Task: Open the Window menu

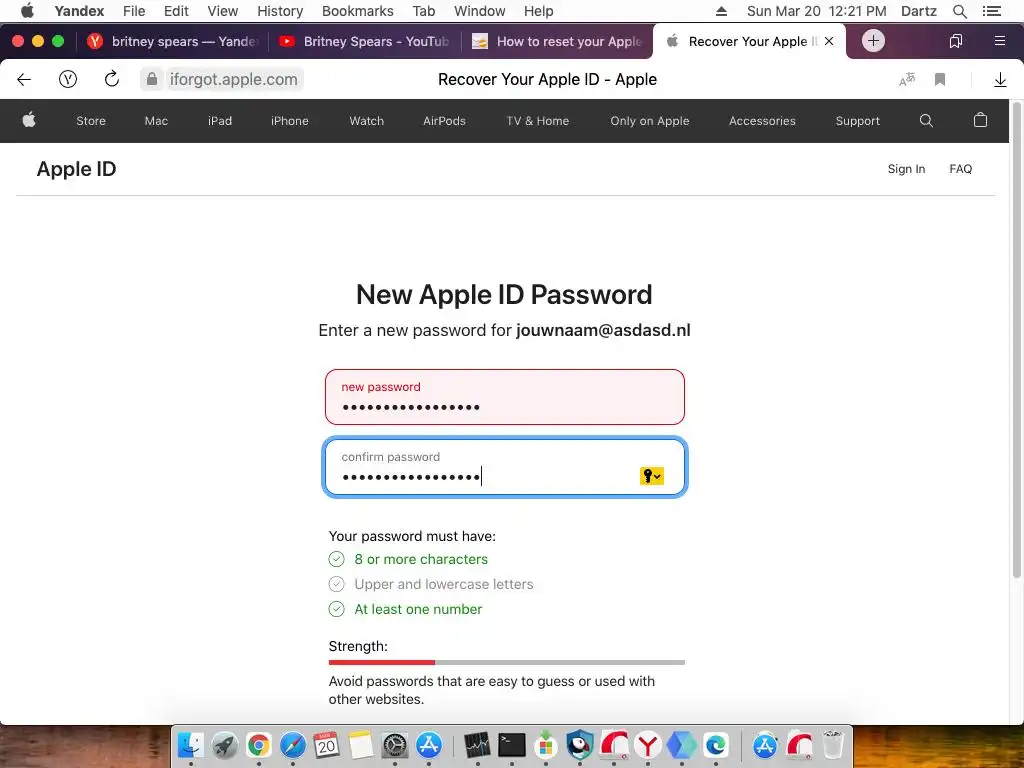Action: [x=479, y=11]
